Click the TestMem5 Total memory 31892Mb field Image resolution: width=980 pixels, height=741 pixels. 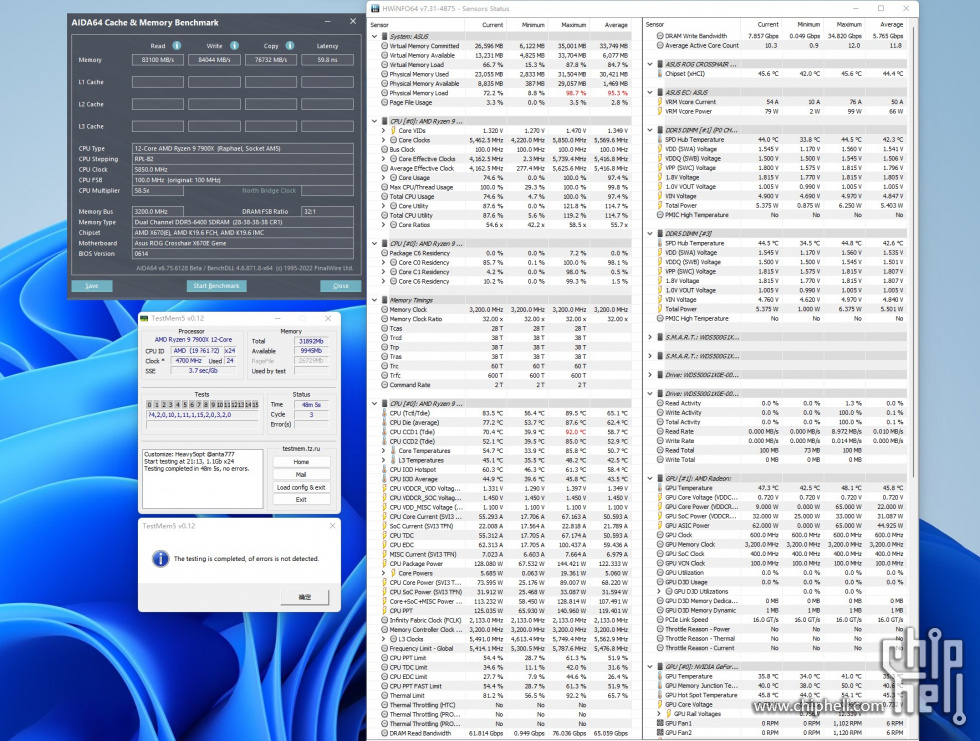tap(311, 341)
